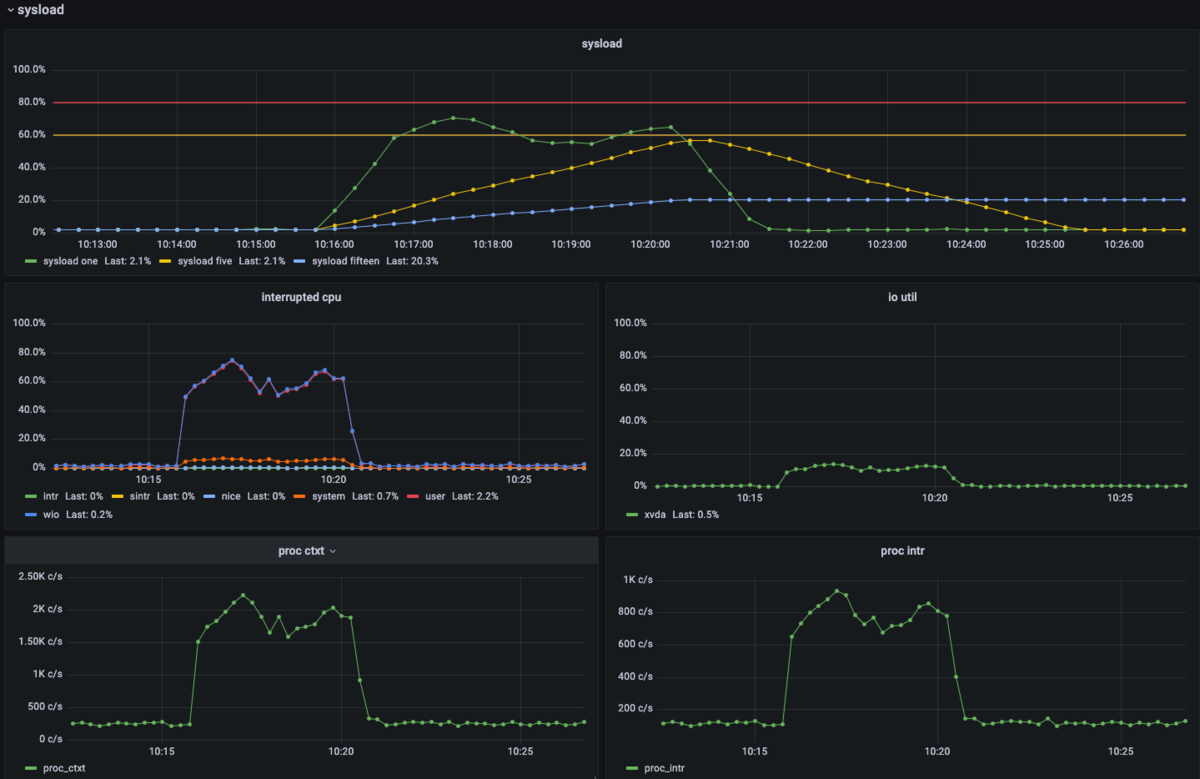
Task: Open the sysload panel title menu
Action: 602,43
